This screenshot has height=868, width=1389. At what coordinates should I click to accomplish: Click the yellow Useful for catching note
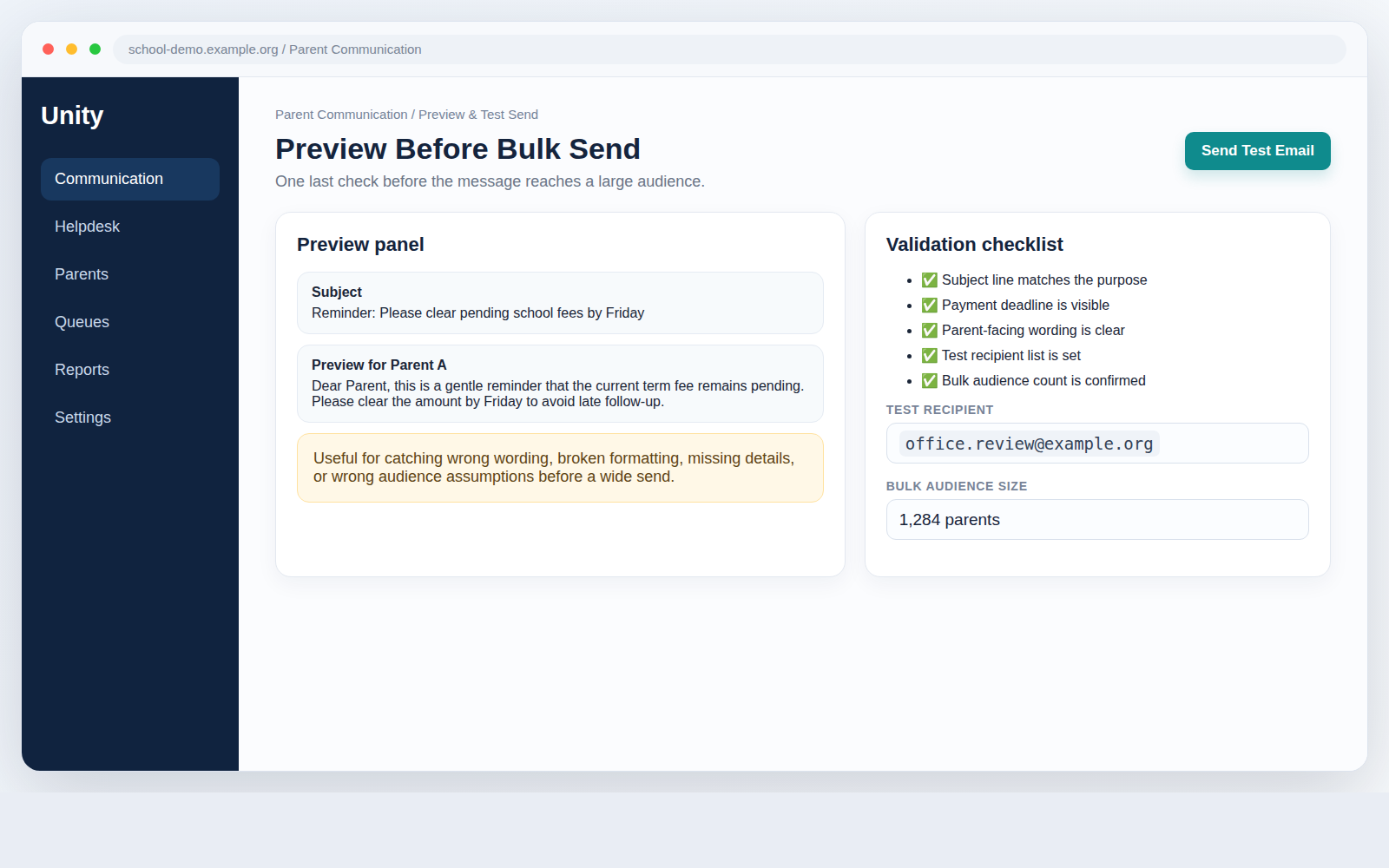click(x=560, y=468)
